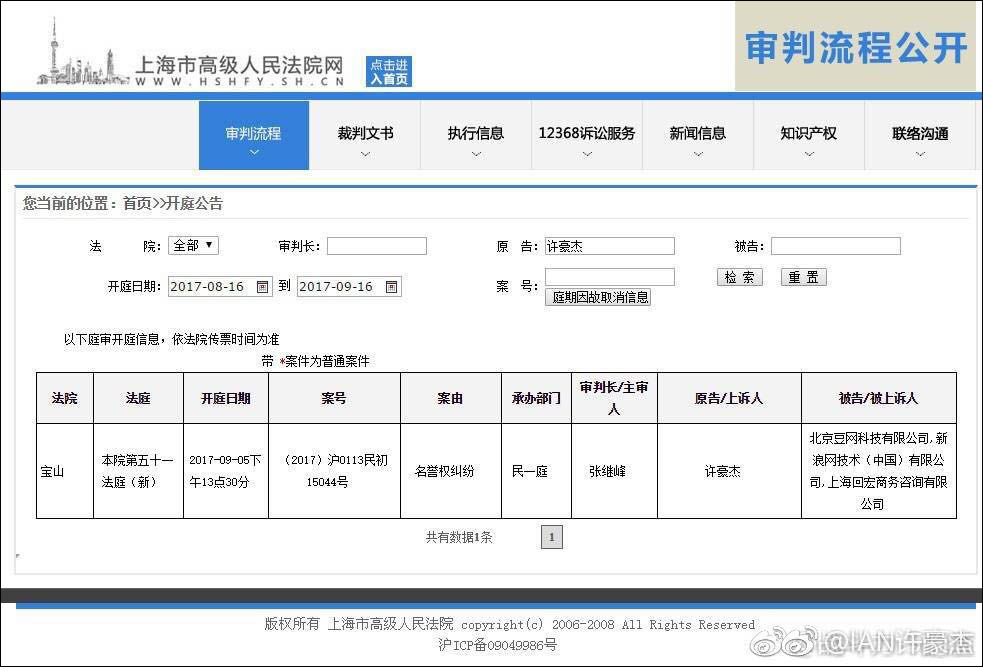
Task: Select pagination page 1 below the table
Action: click(551, 537)
